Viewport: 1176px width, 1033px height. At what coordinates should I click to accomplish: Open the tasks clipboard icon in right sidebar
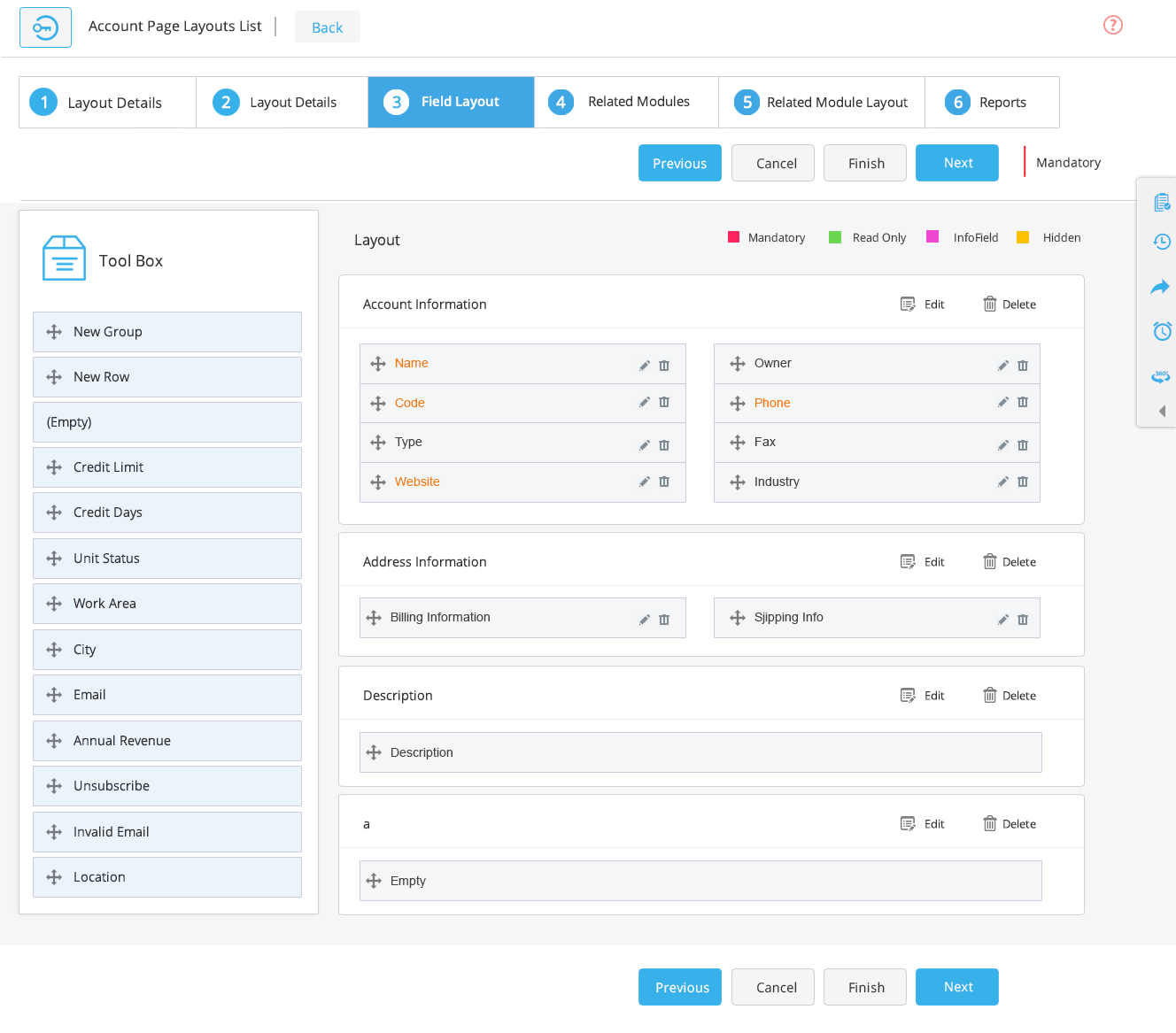tap(1161, 202)
